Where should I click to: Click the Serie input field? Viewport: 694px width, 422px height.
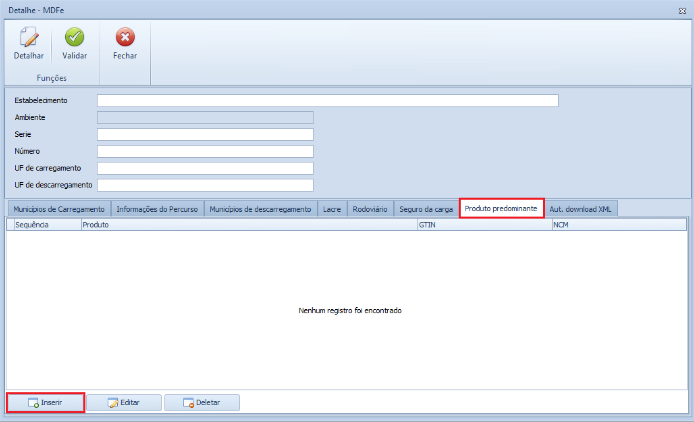coord(205,134)
